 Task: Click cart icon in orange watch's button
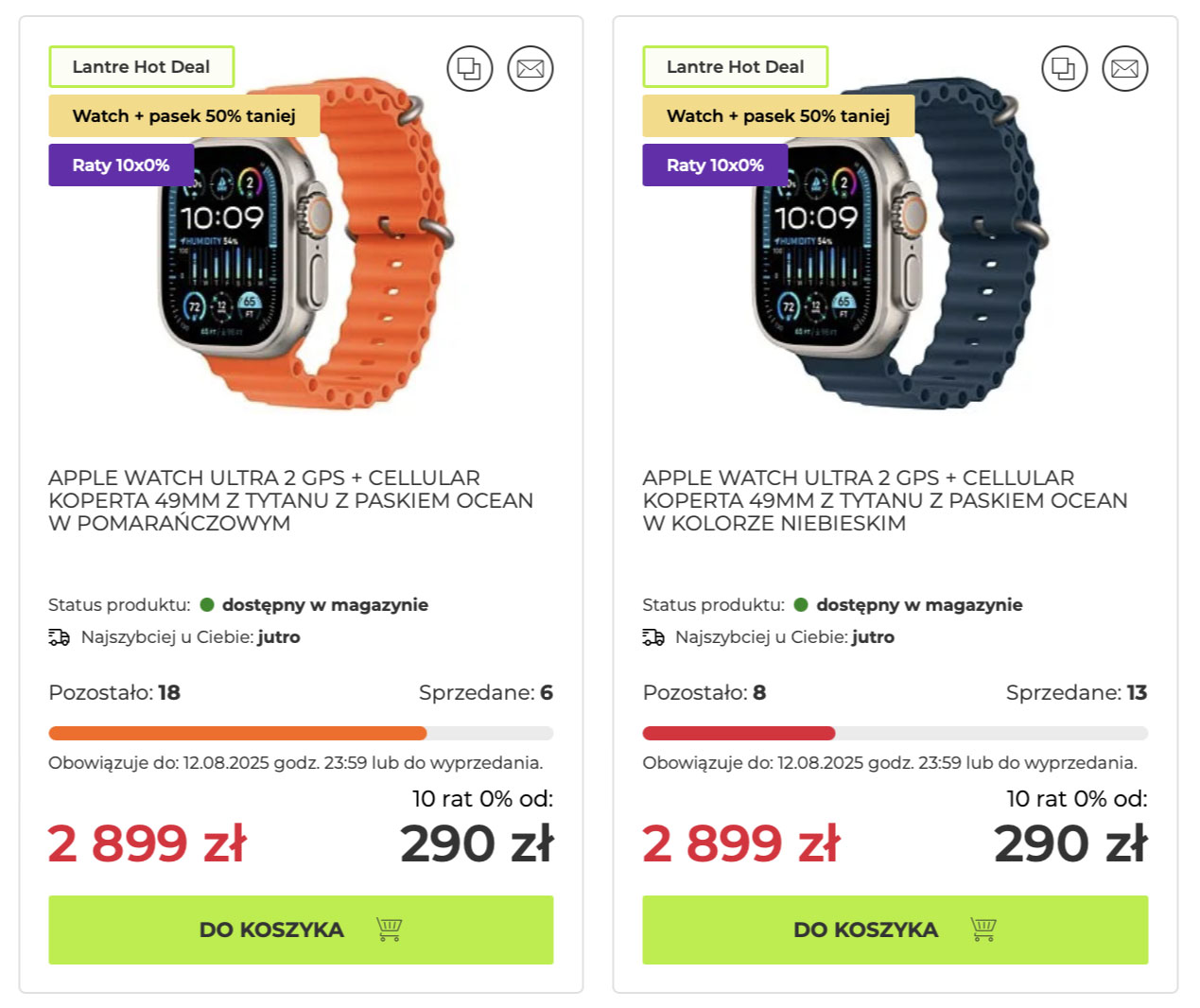390,930
